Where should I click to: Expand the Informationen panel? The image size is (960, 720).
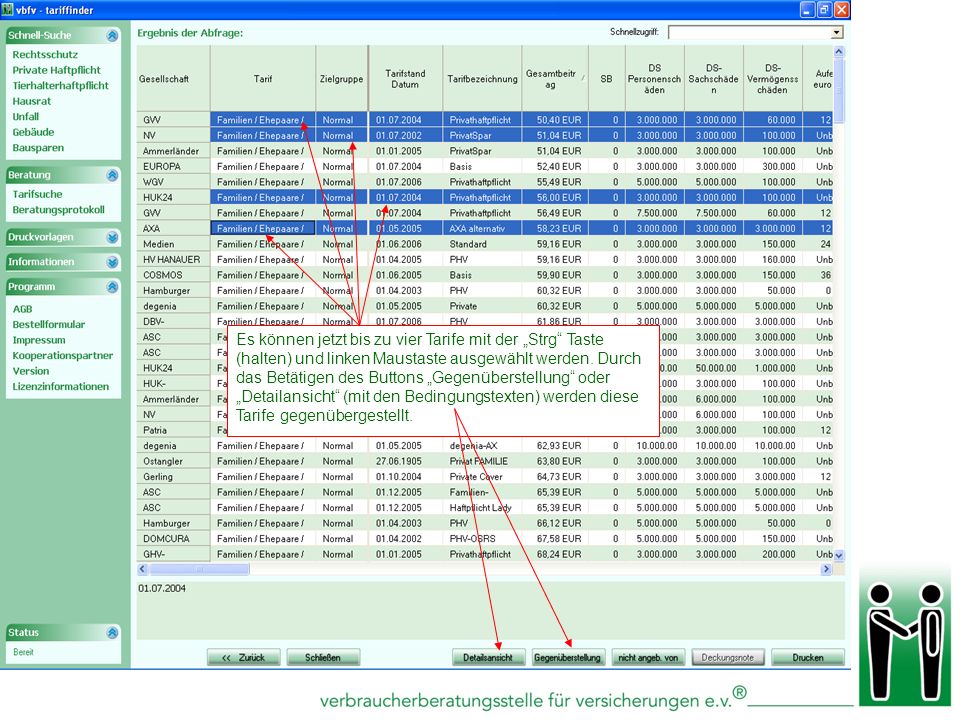(112, 262)
